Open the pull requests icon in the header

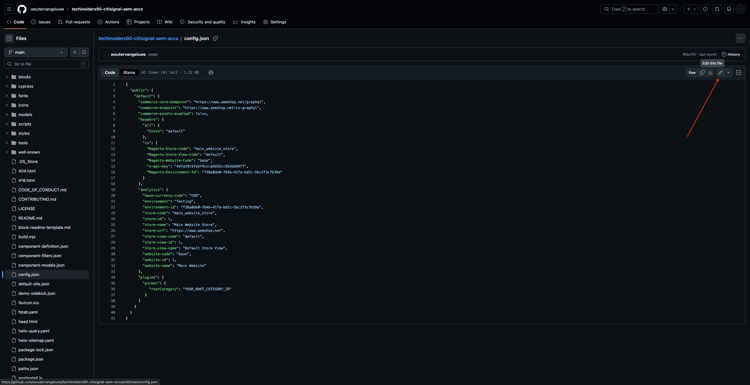pyautogui.click(x=717, y=9)
